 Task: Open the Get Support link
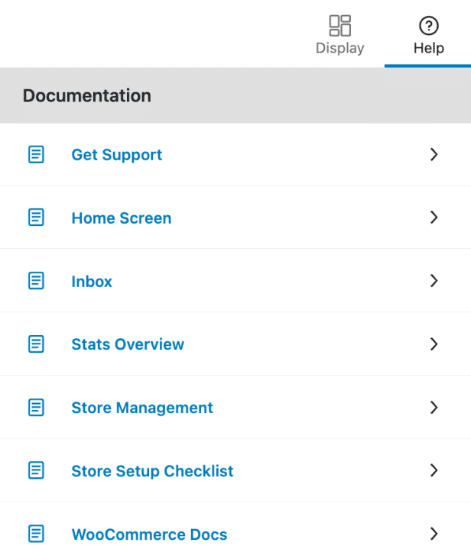click(x=117, y=155)
